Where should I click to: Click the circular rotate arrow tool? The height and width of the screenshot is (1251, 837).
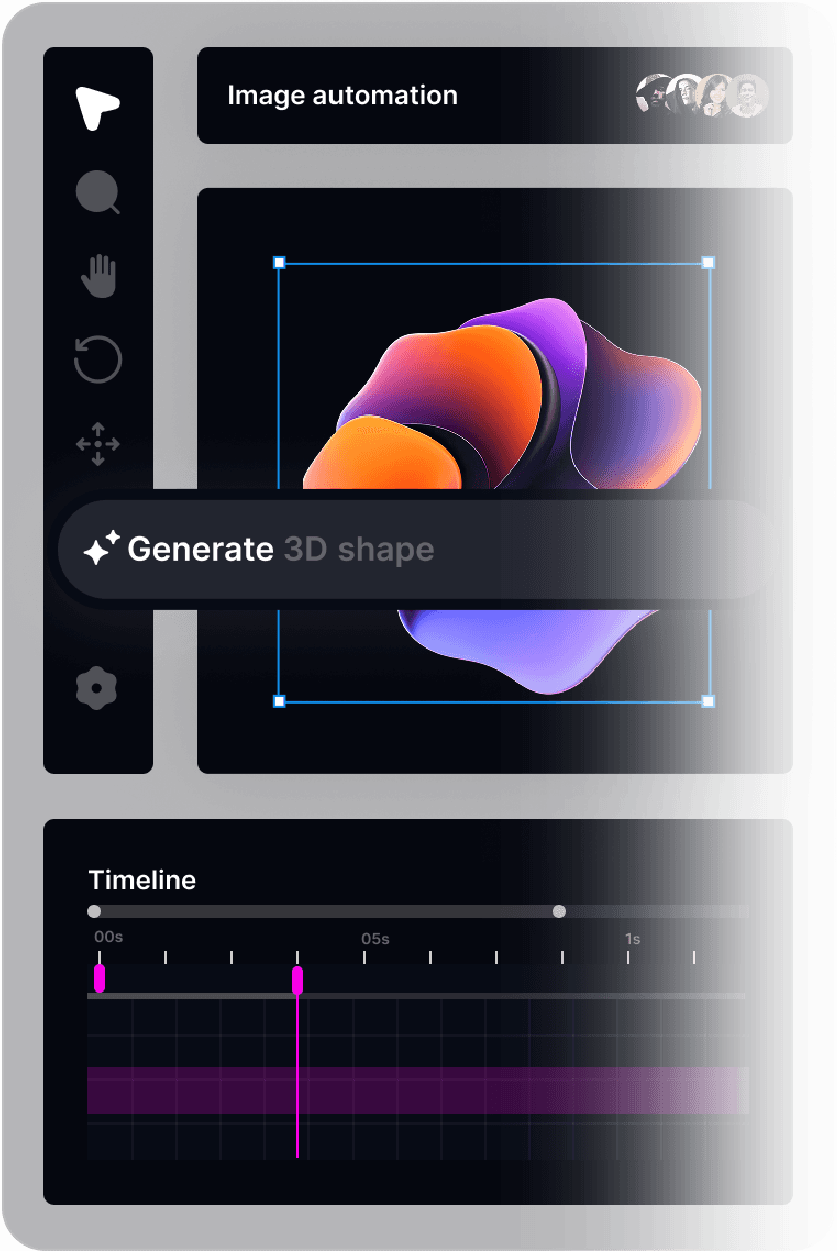click(x=98, y=360)
